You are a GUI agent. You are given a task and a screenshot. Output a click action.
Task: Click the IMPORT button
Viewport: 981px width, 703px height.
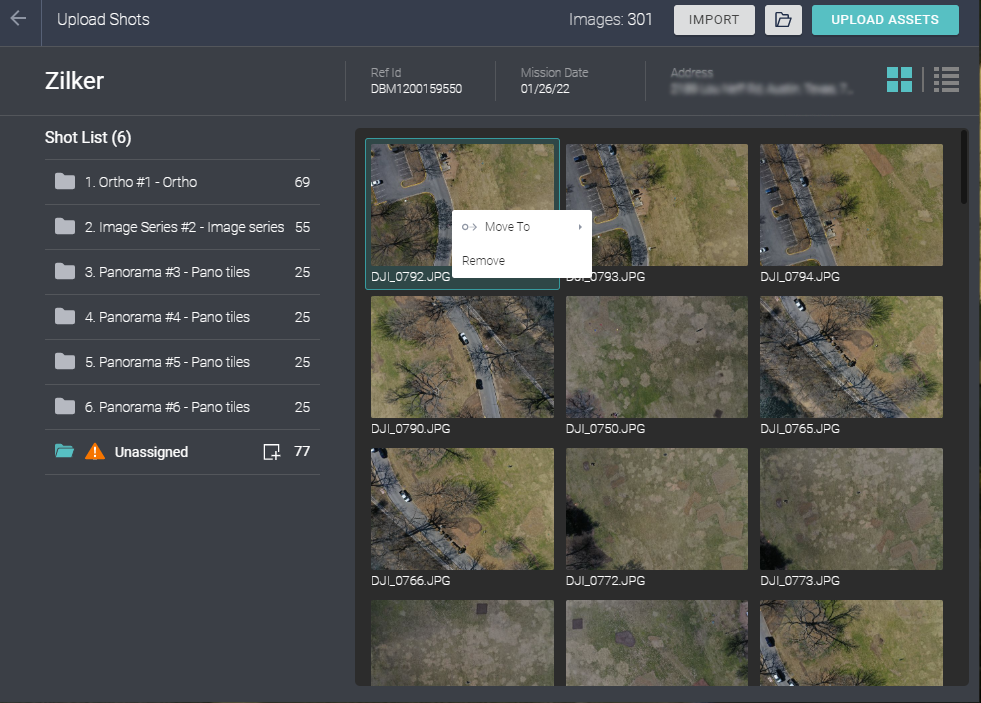coord(714,20)
